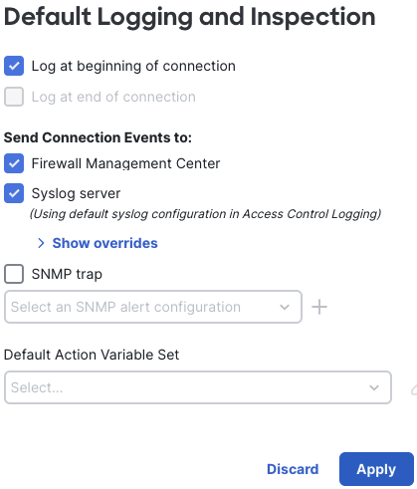The width and height of the screenshot is (417, 489).
Task: Click the chevron arrow beside Show overrides
Action: (x=41, y=243)
